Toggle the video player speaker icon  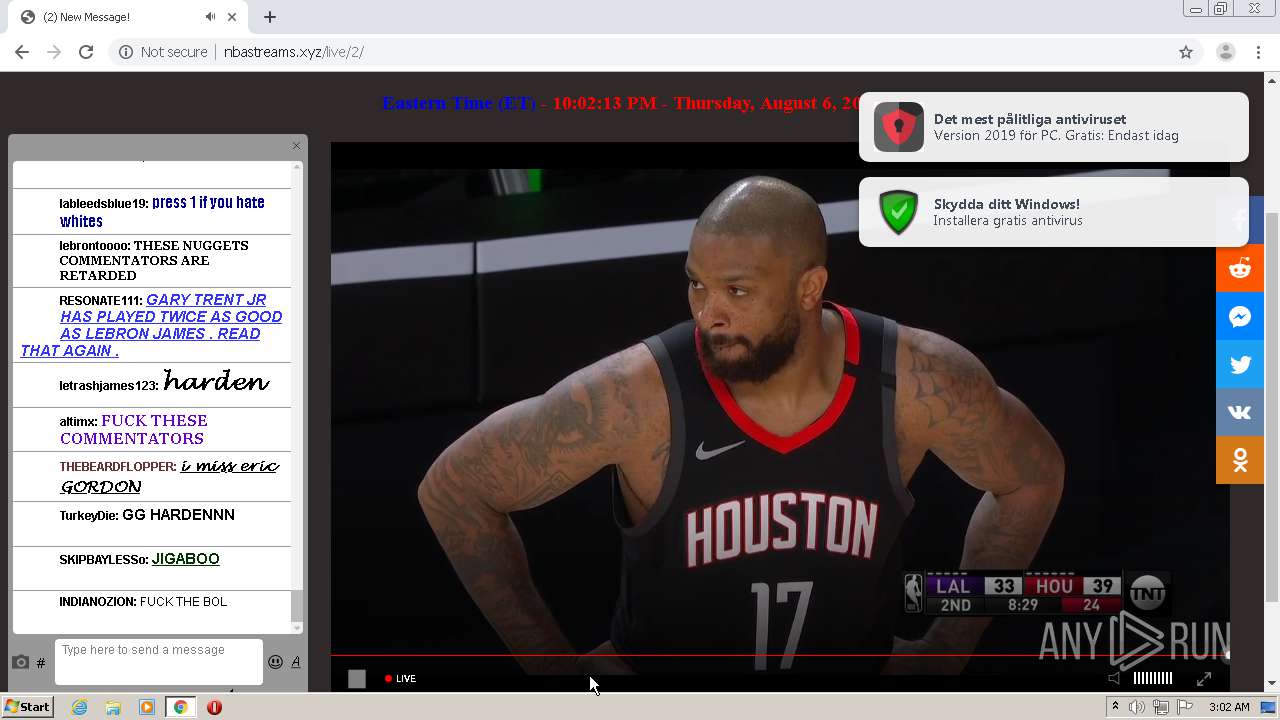tap(1114, 678)
